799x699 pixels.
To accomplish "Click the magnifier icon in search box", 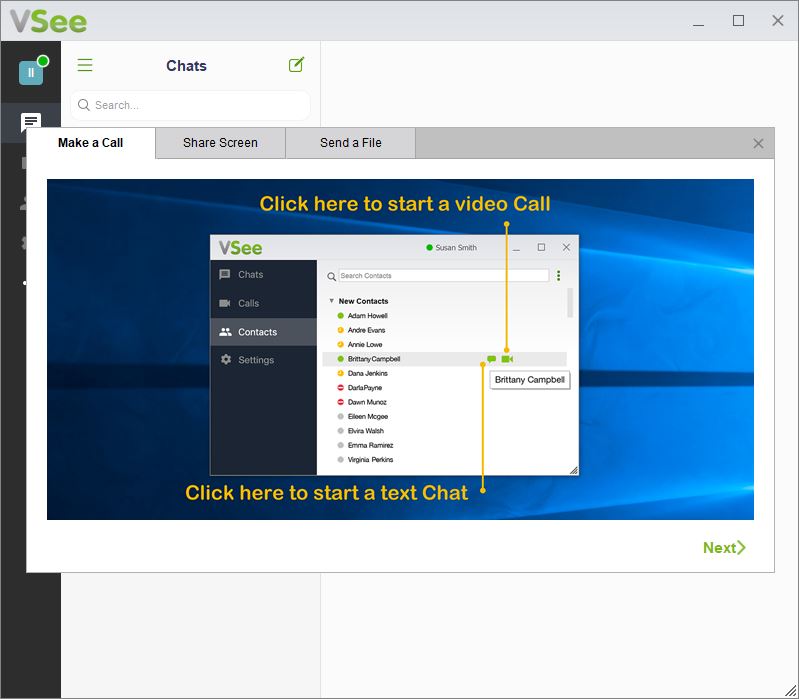I will 84,105.
